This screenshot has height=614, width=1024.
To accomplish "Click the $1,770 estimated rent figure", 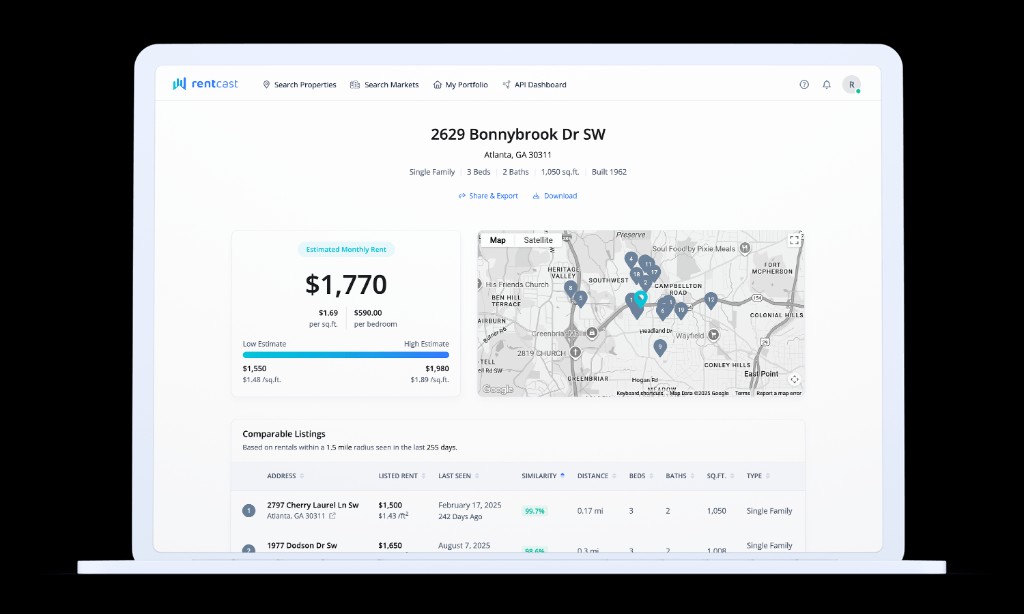I will click(346, 284).
